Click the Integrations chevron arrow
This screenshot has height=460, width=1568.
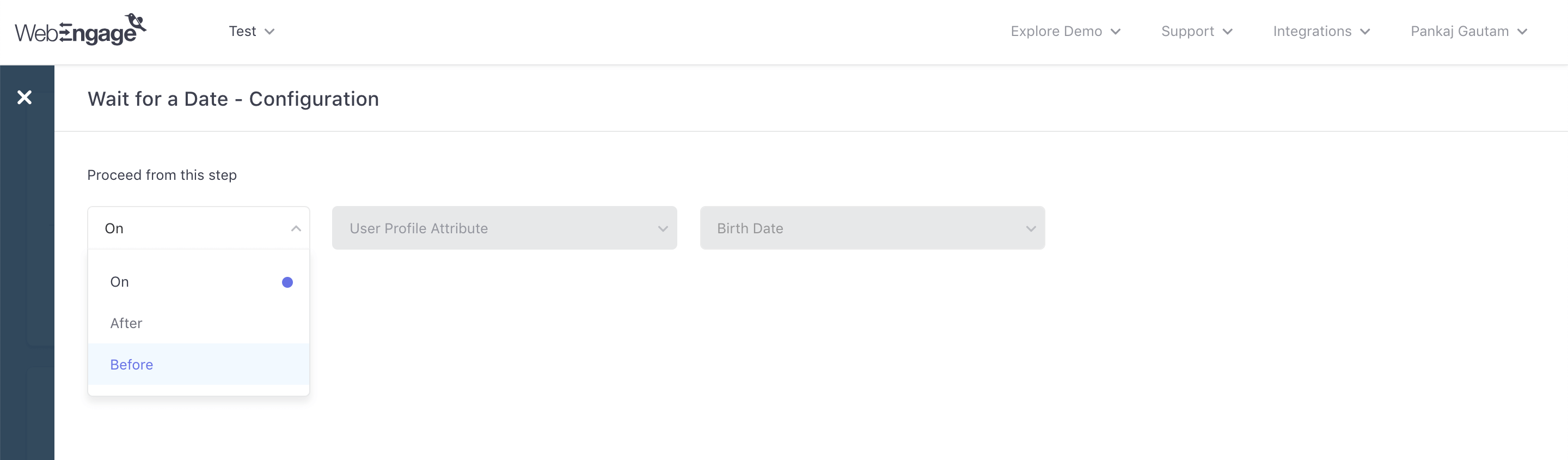coord(1365,32)
